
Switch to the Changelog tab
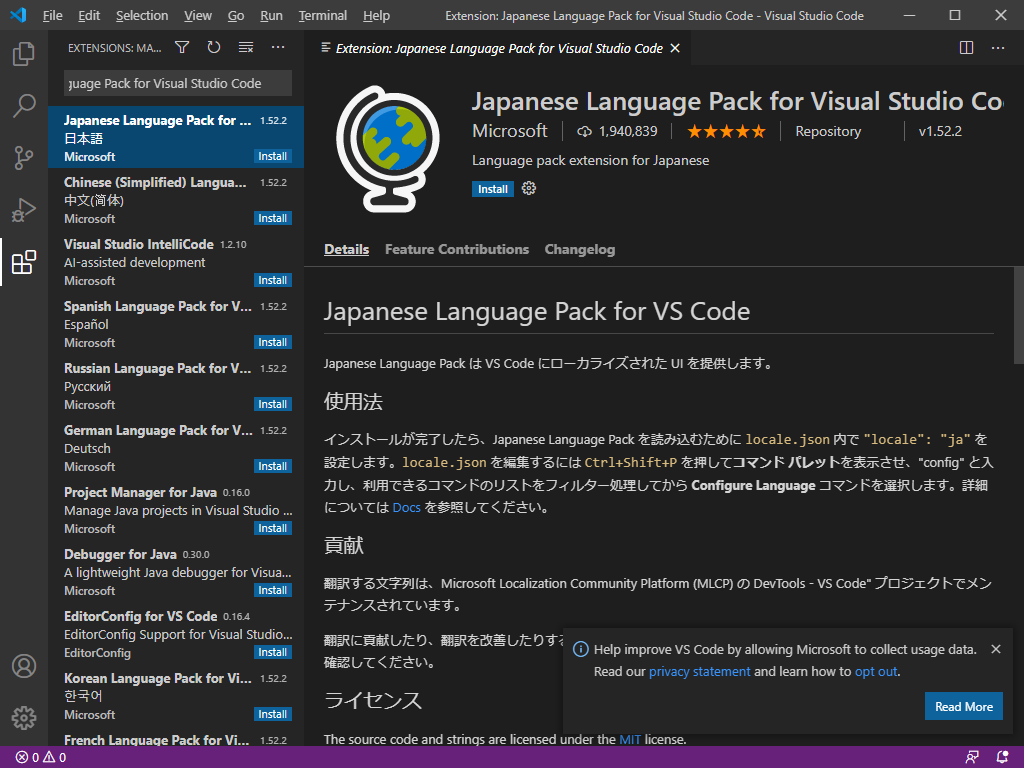pyautogui.click(x=580, y=249)
